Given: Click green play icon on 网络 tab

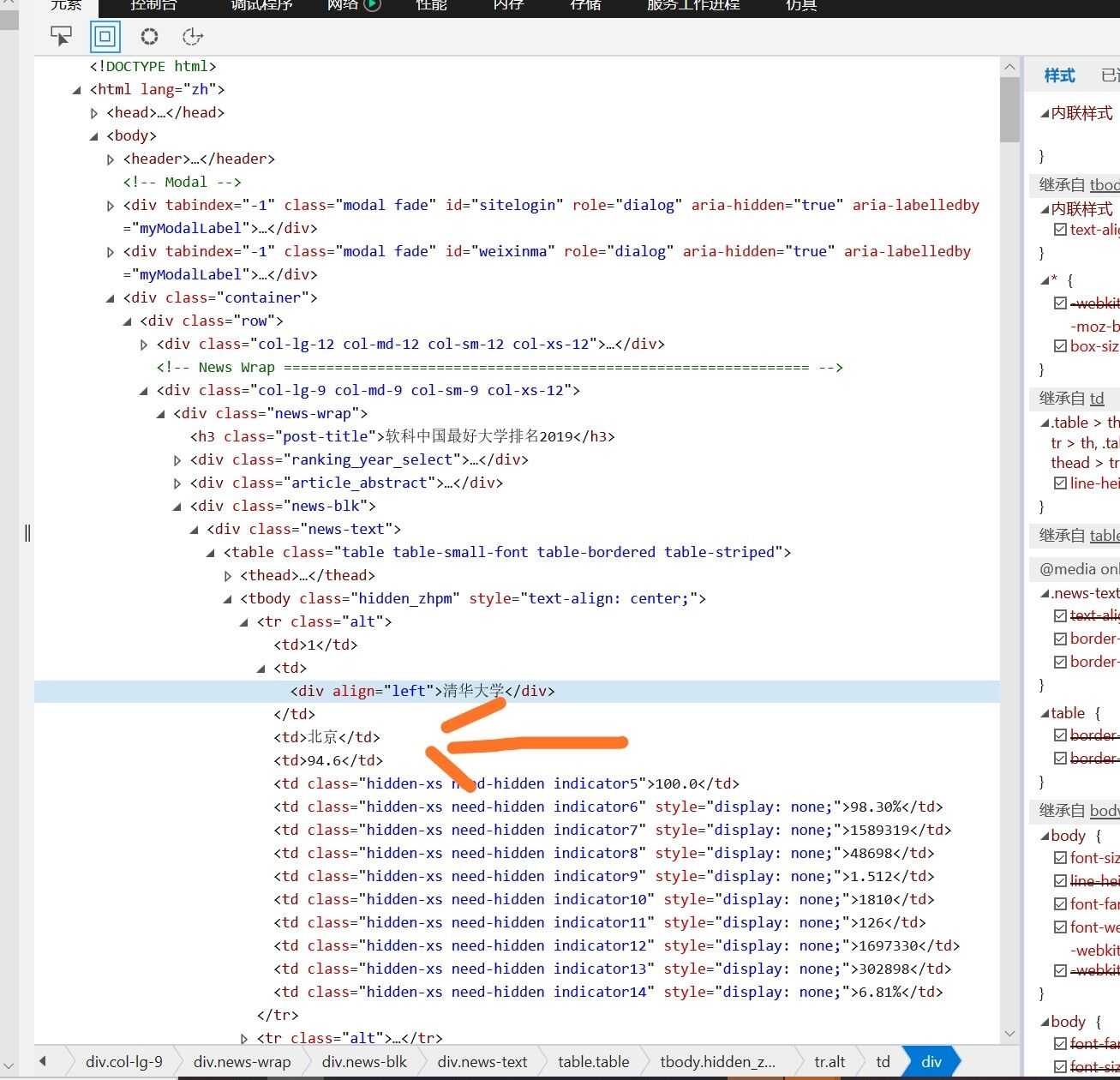Looking at the screenshot, I should click(372, 5).
